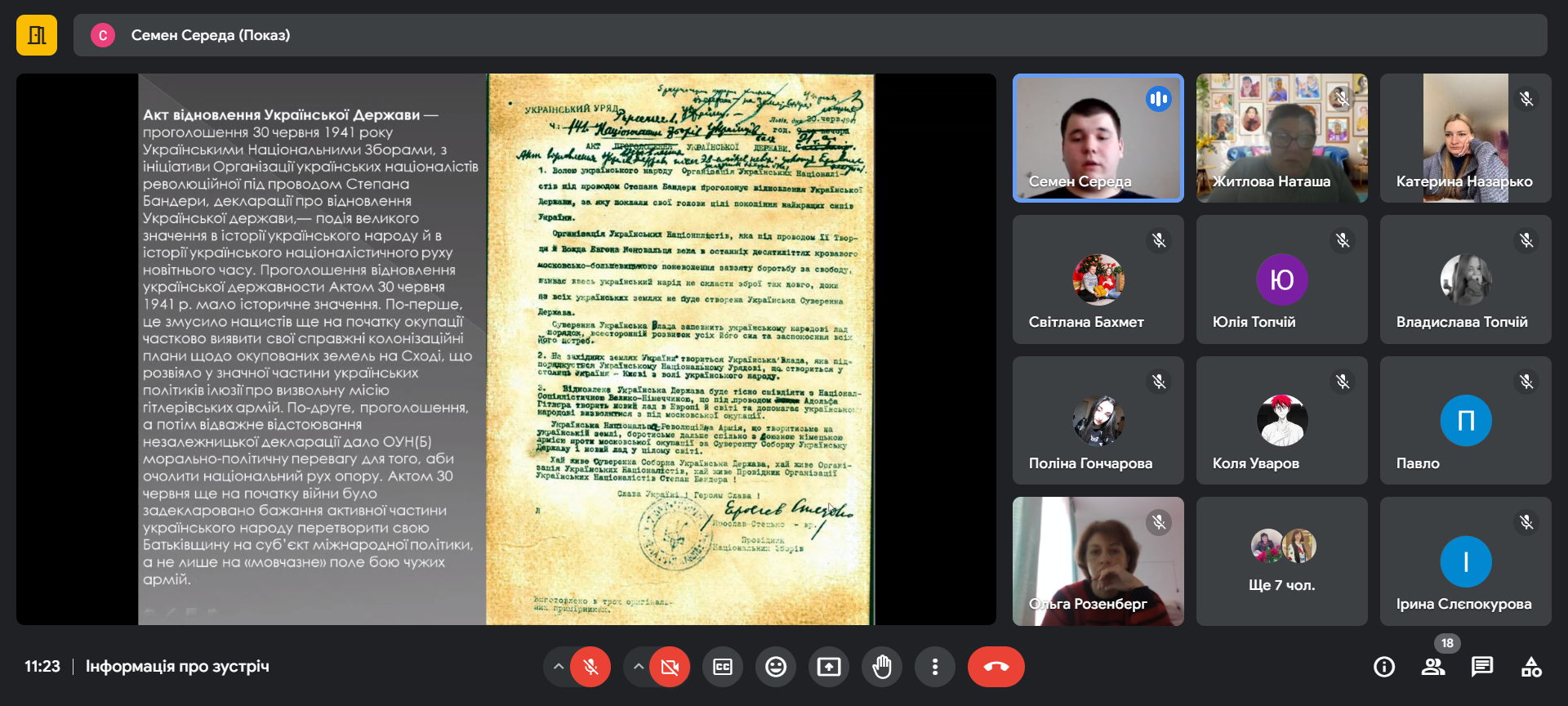Screen dimensions: 1568x706
Task: Click the yellow meeting logo icon
Action: point(37,35)
